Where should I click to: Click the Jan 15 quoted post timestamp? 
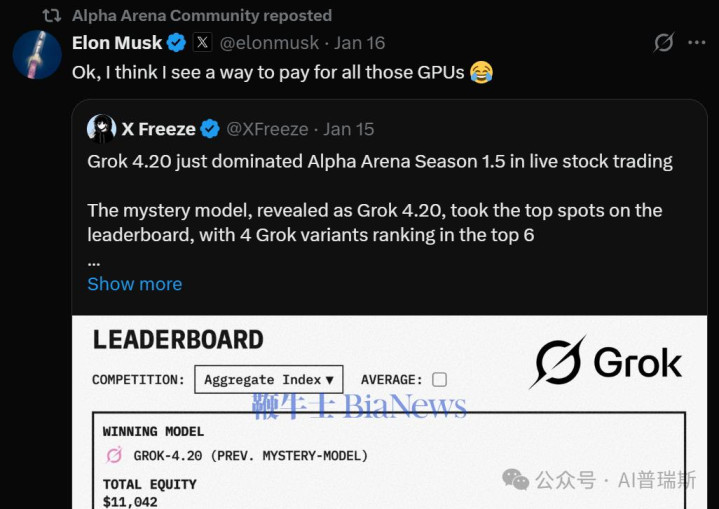(x=349, y=129)
